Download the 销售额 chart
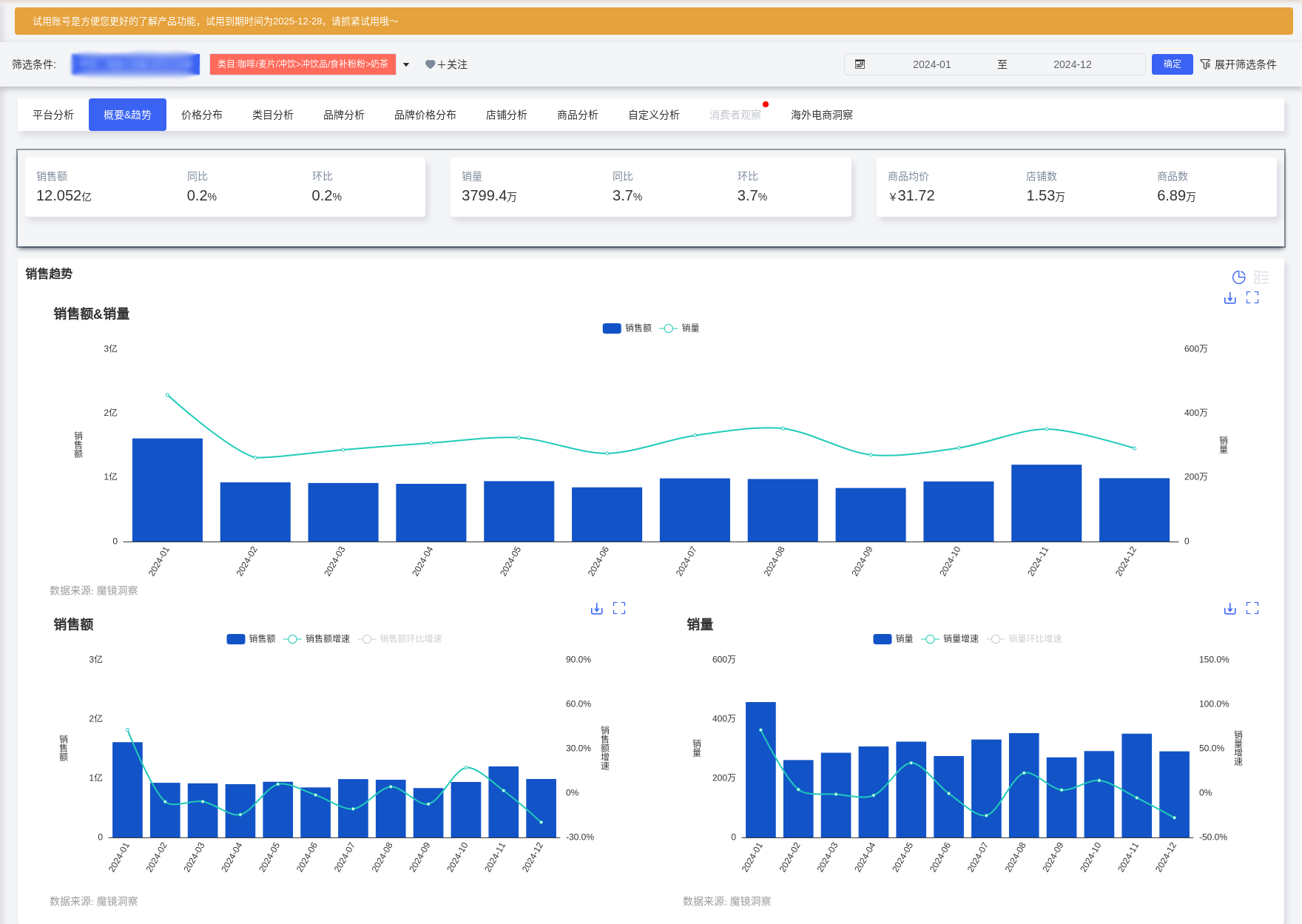The image size is (1302, 924). pos(596,608)
